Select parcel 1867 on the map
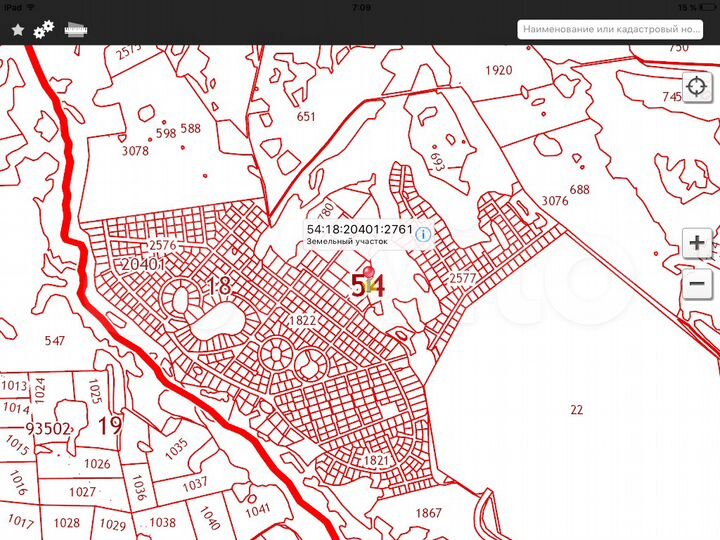 tap(428, 513)
